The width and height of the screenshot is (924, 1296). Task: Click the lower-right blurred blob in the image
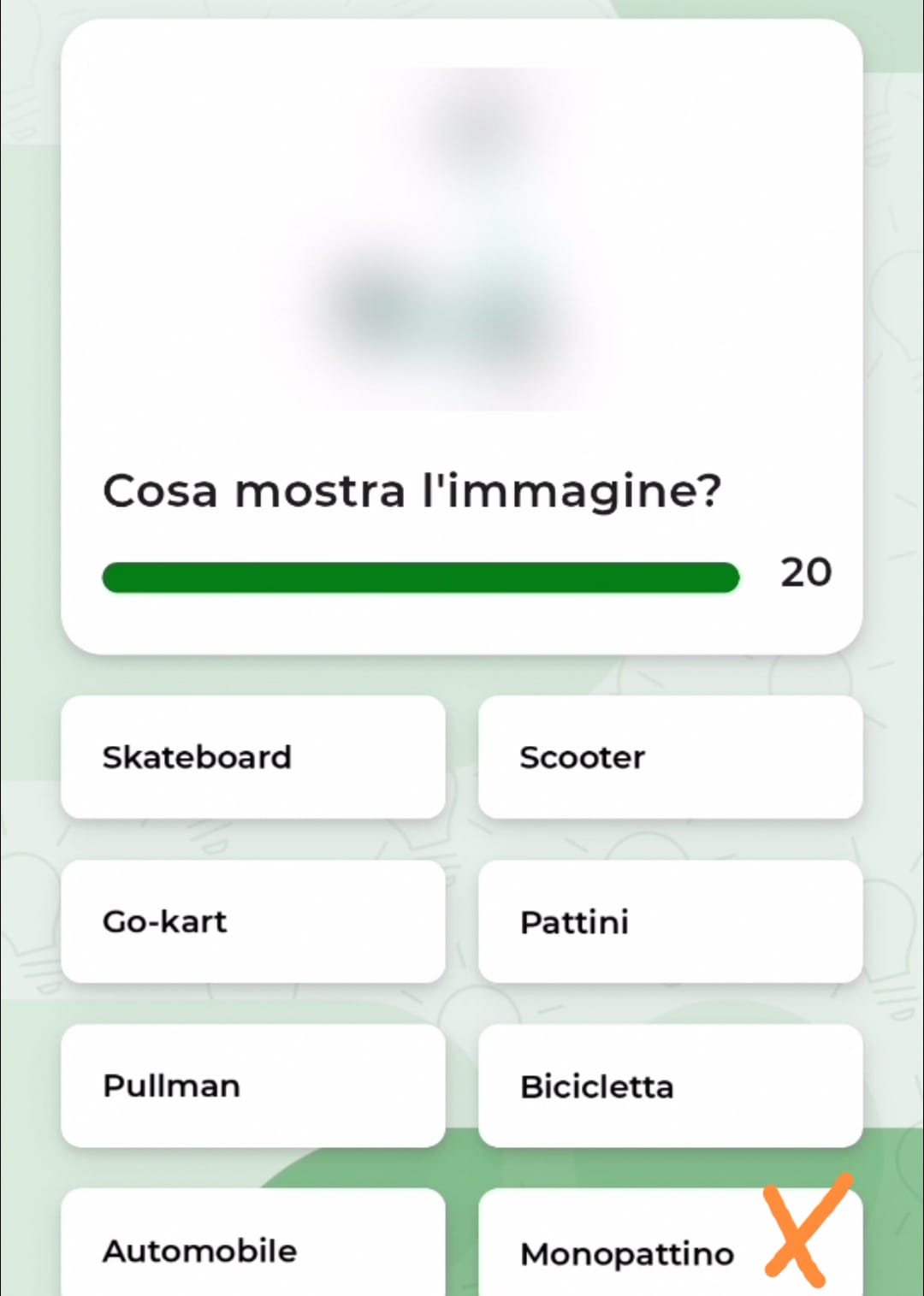click(x=505, y=321)
